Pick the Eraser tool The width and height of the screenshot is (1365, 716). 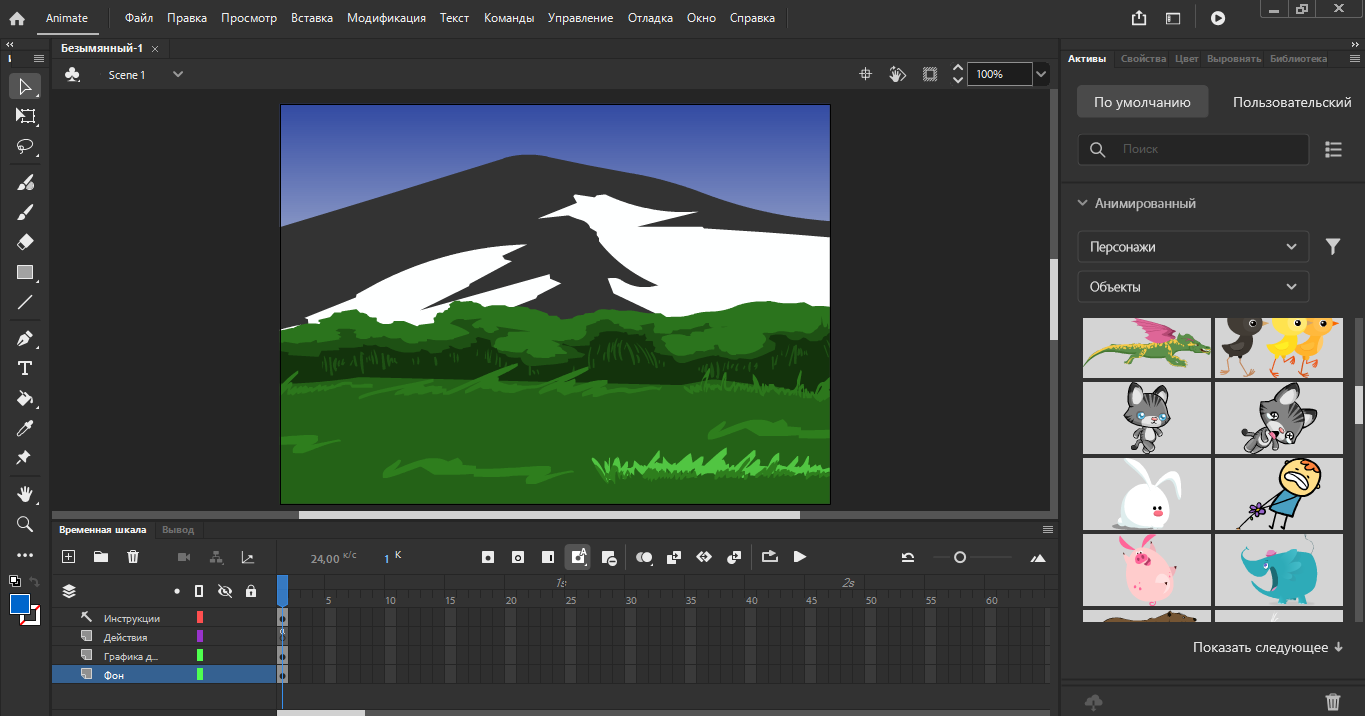click(x=25, y=242)
